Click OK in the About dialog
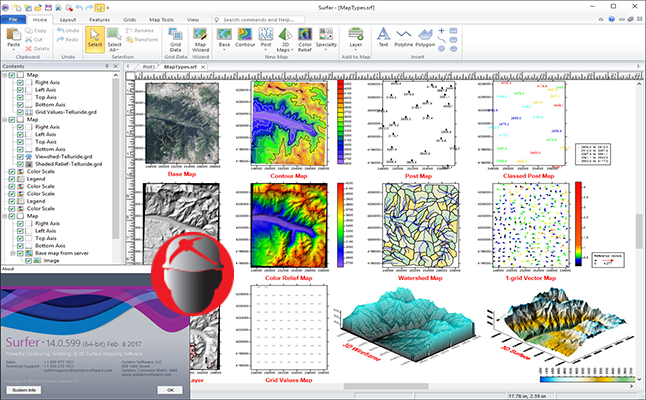 point(170,390)
